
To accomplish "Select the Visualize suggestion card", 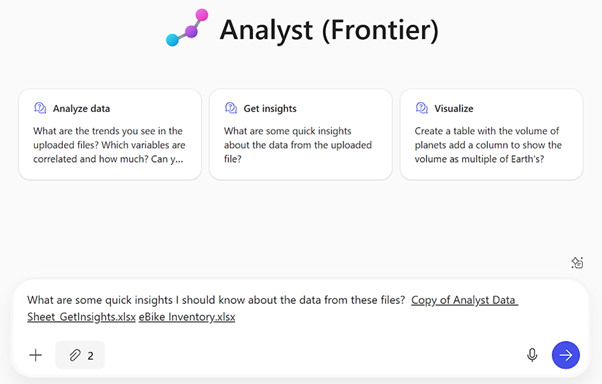I will click(x=491, y=134).
